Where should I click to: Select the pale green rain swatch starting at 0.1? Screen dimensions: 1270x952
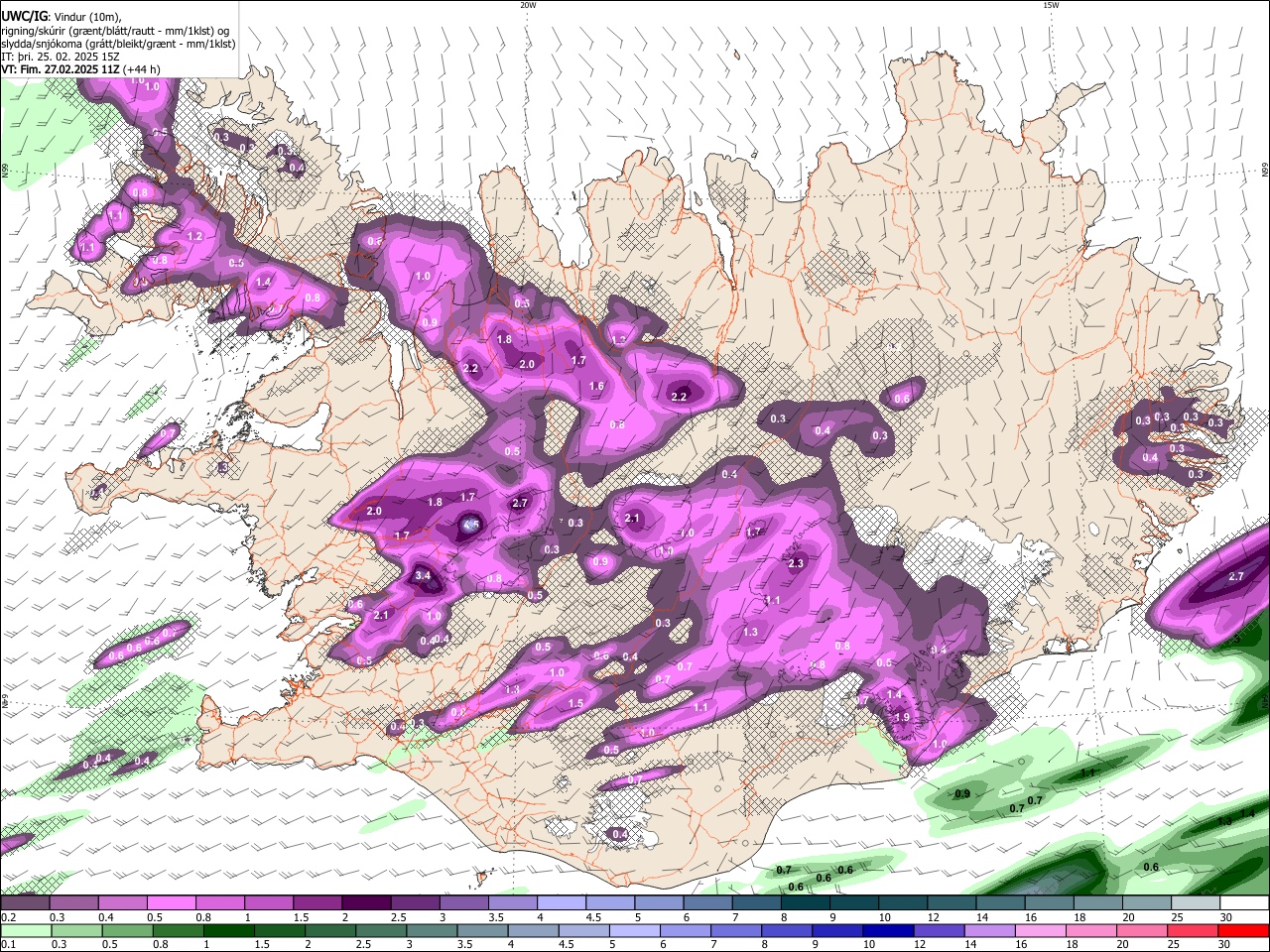click(x=26, y=931)
